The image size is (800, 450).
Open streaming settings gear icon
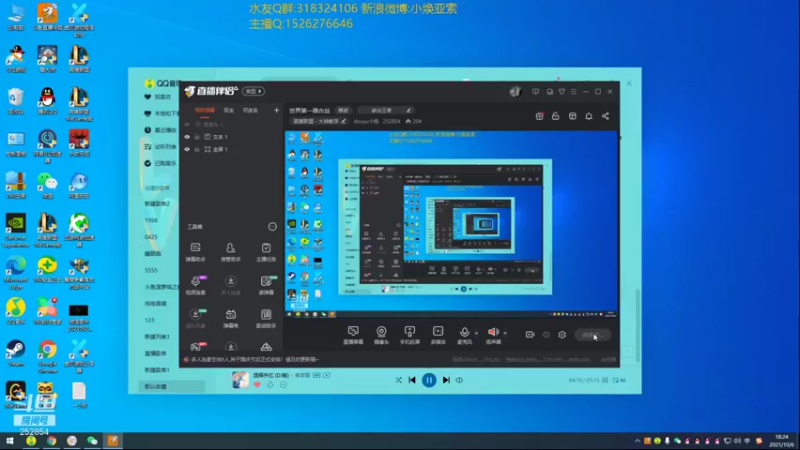click(562, 335)
